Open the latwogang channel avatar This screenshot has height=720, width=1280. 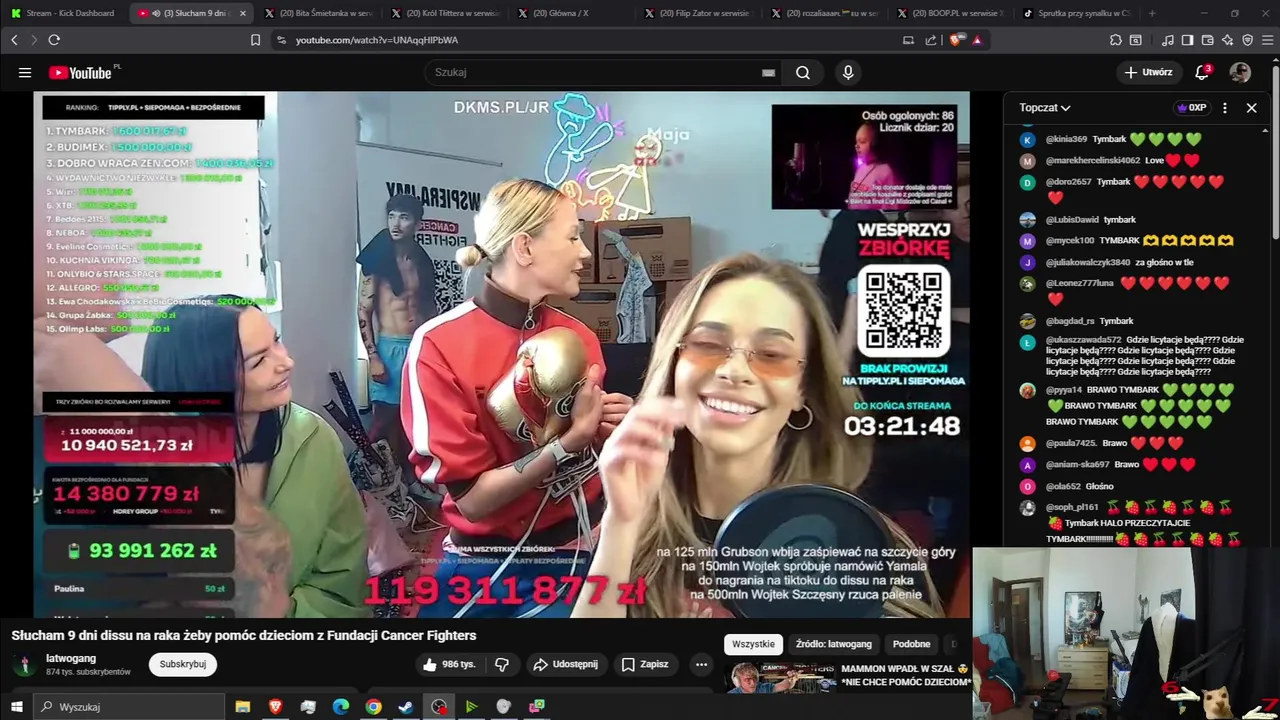24,664
